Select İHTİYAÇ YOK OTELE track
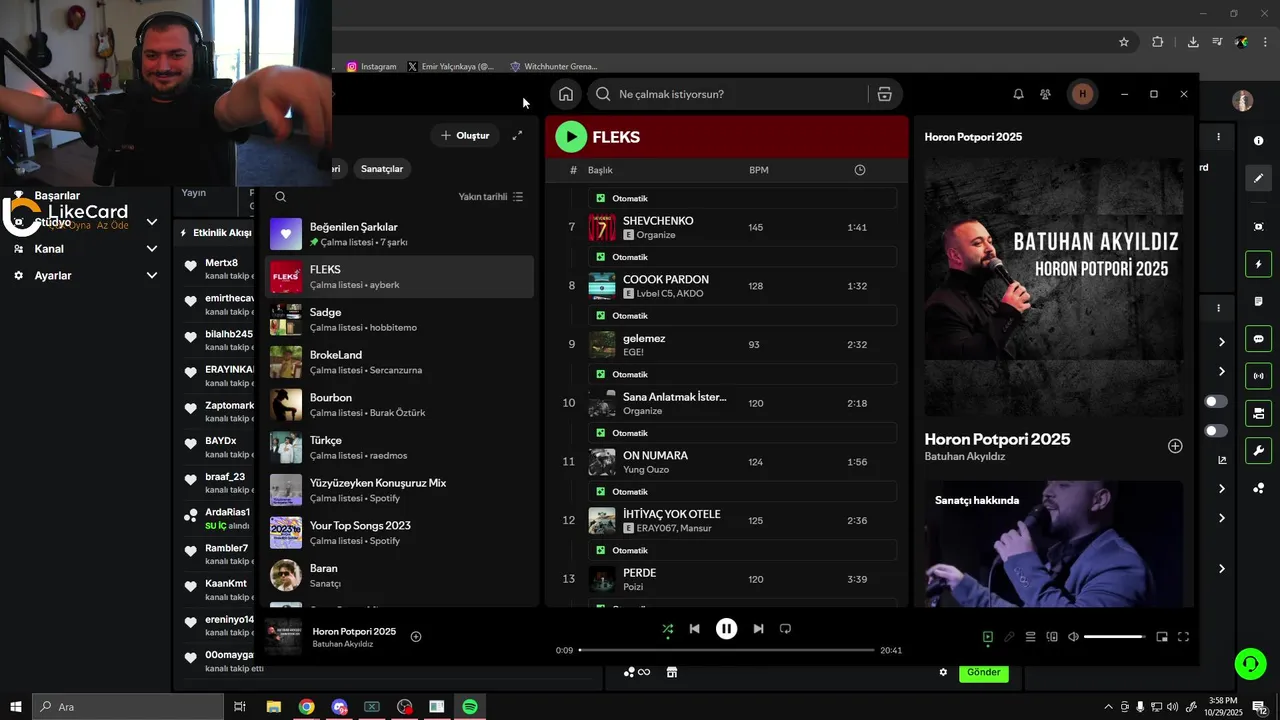1280x720 pixels. (726, 520)
